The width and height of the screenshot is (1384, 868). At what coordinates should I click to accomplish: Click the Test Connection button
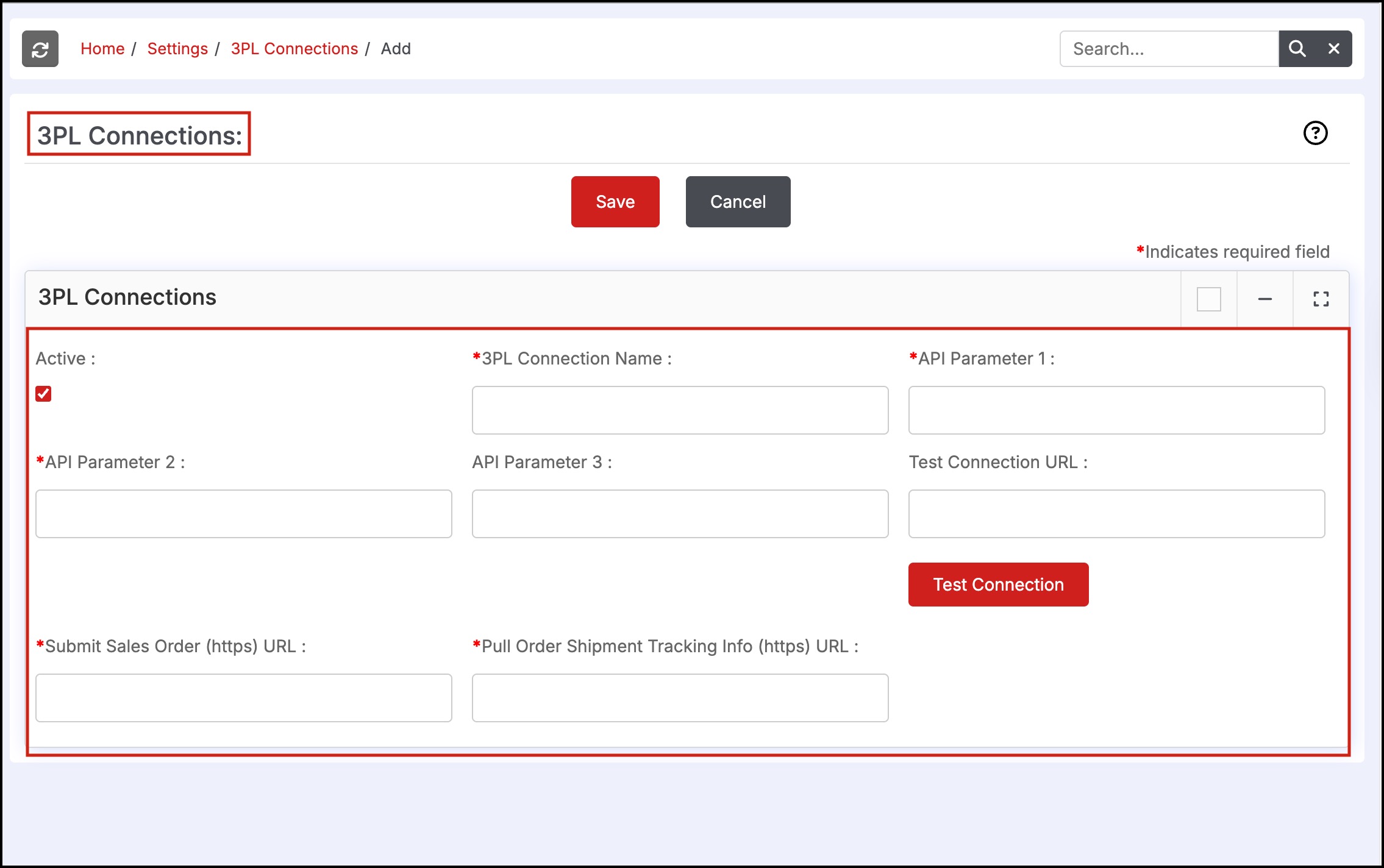[x=998, y=585]
